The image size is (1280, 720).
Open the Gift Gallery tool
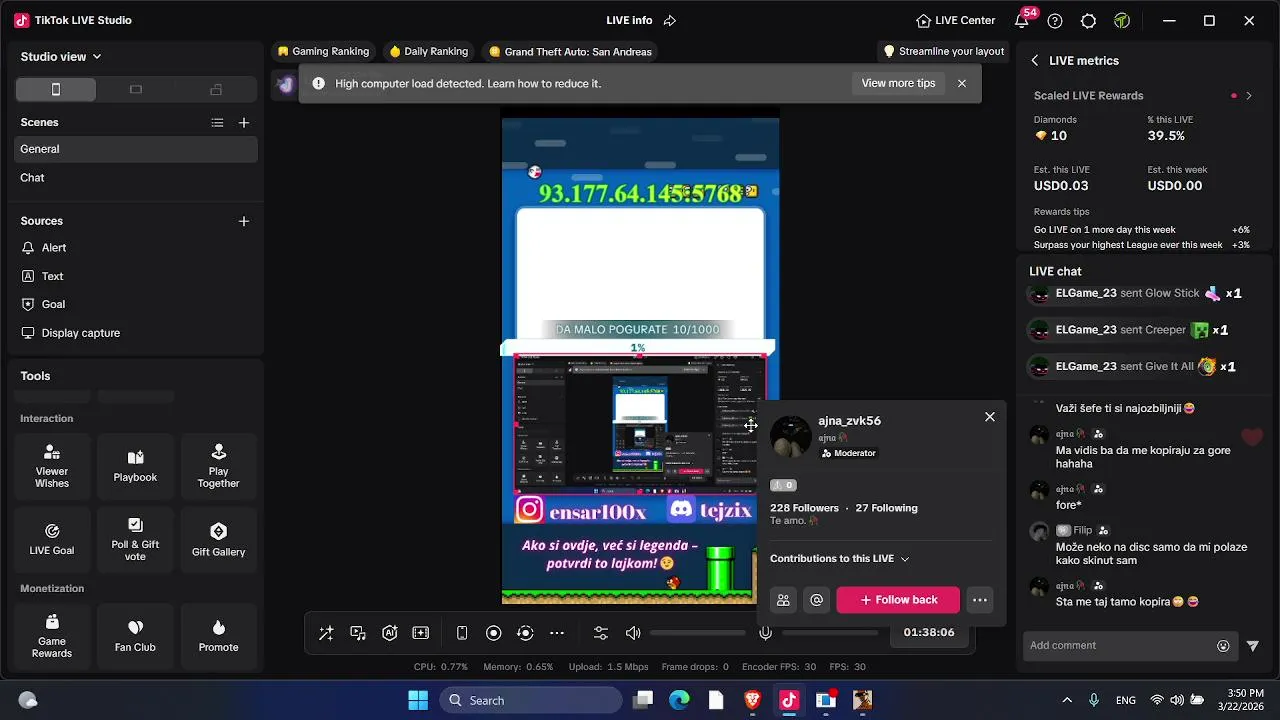(x=218, y=540)
